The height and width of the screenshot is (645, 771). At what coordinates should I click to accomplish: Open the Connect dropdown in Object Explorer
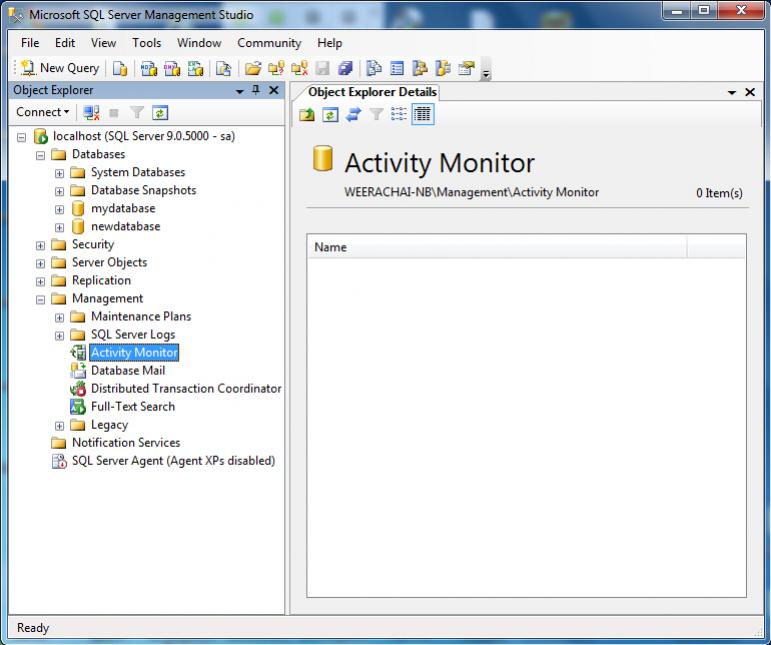tap(43, 112)
